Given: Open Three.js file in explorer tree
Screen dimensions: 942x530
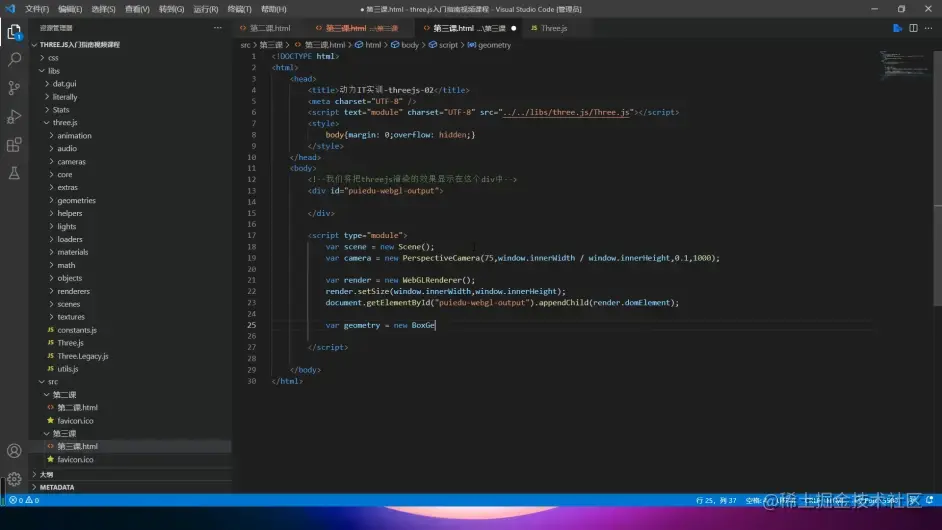Looking at the screenshot, I should tap(70, 343).
